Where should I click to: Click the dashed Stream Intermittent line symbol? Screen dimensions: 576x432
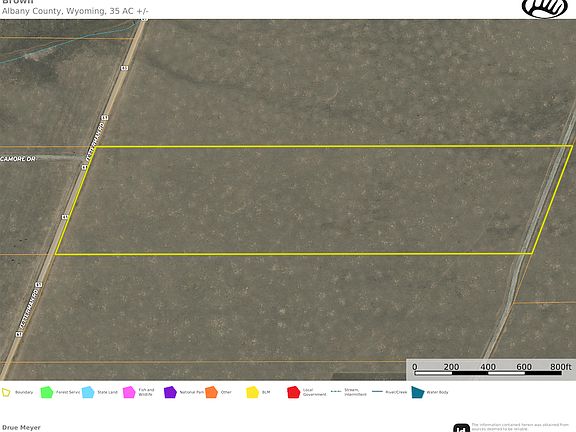(x=336, y=392)
